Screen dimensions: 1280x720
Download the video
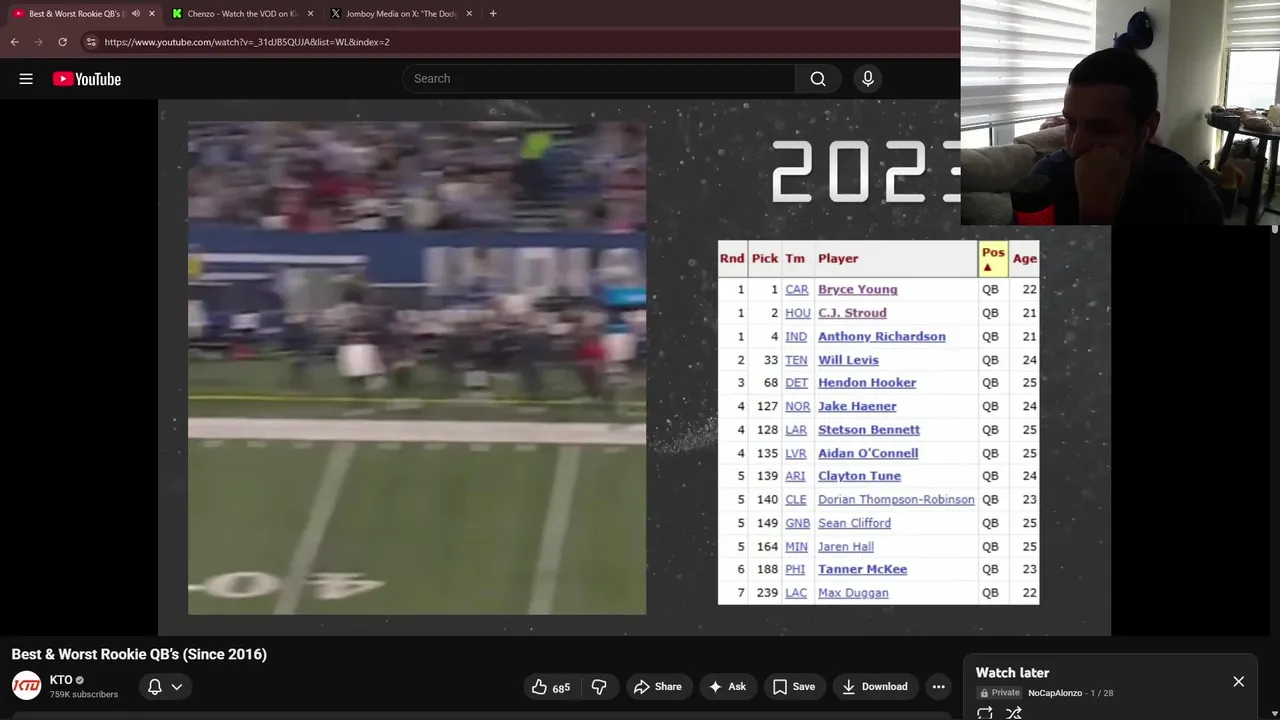click(875, 687)
